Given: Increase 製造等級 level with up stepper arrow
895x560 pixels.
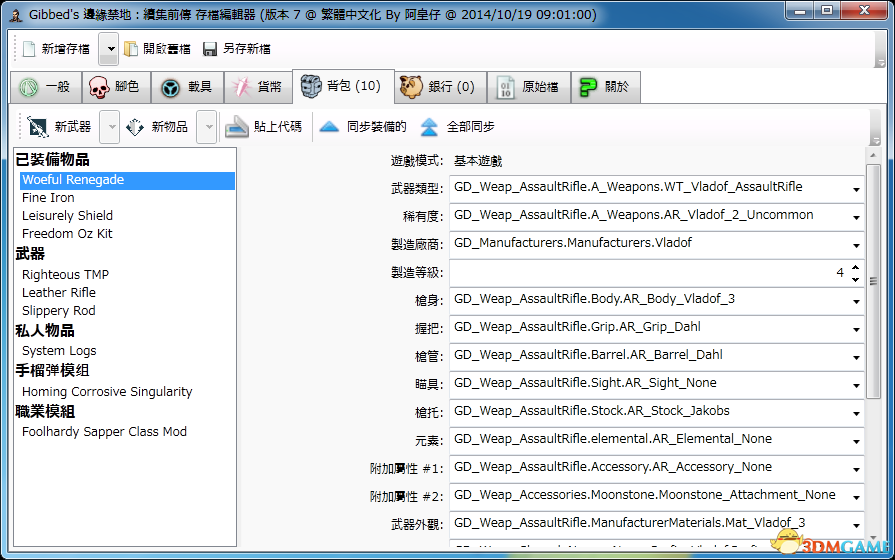Looking at the screenshot, I should pos(855,267).
